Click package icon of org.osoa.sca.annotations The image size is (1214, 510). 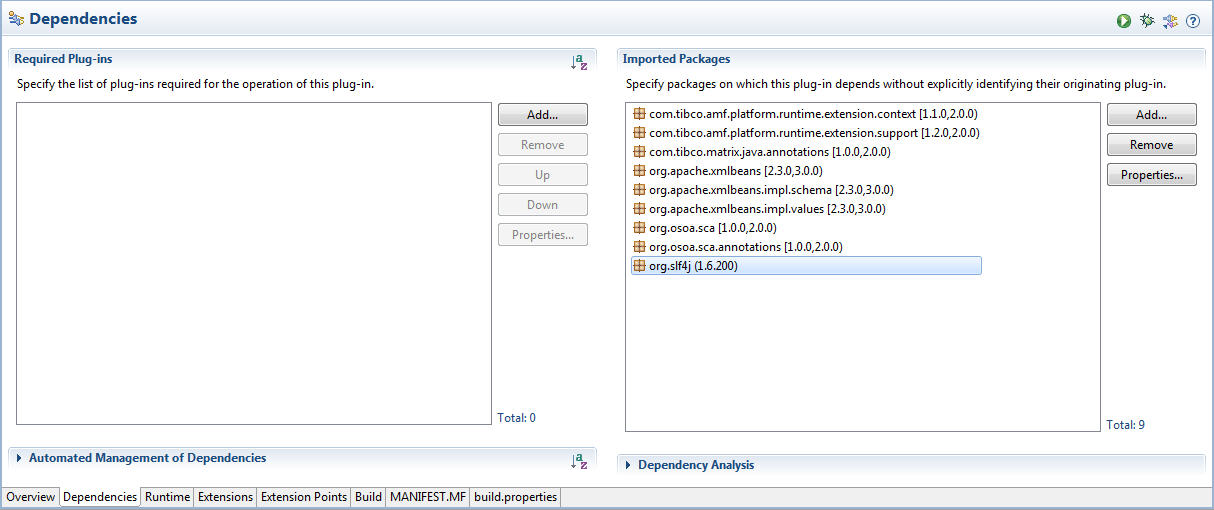[640, 247]
